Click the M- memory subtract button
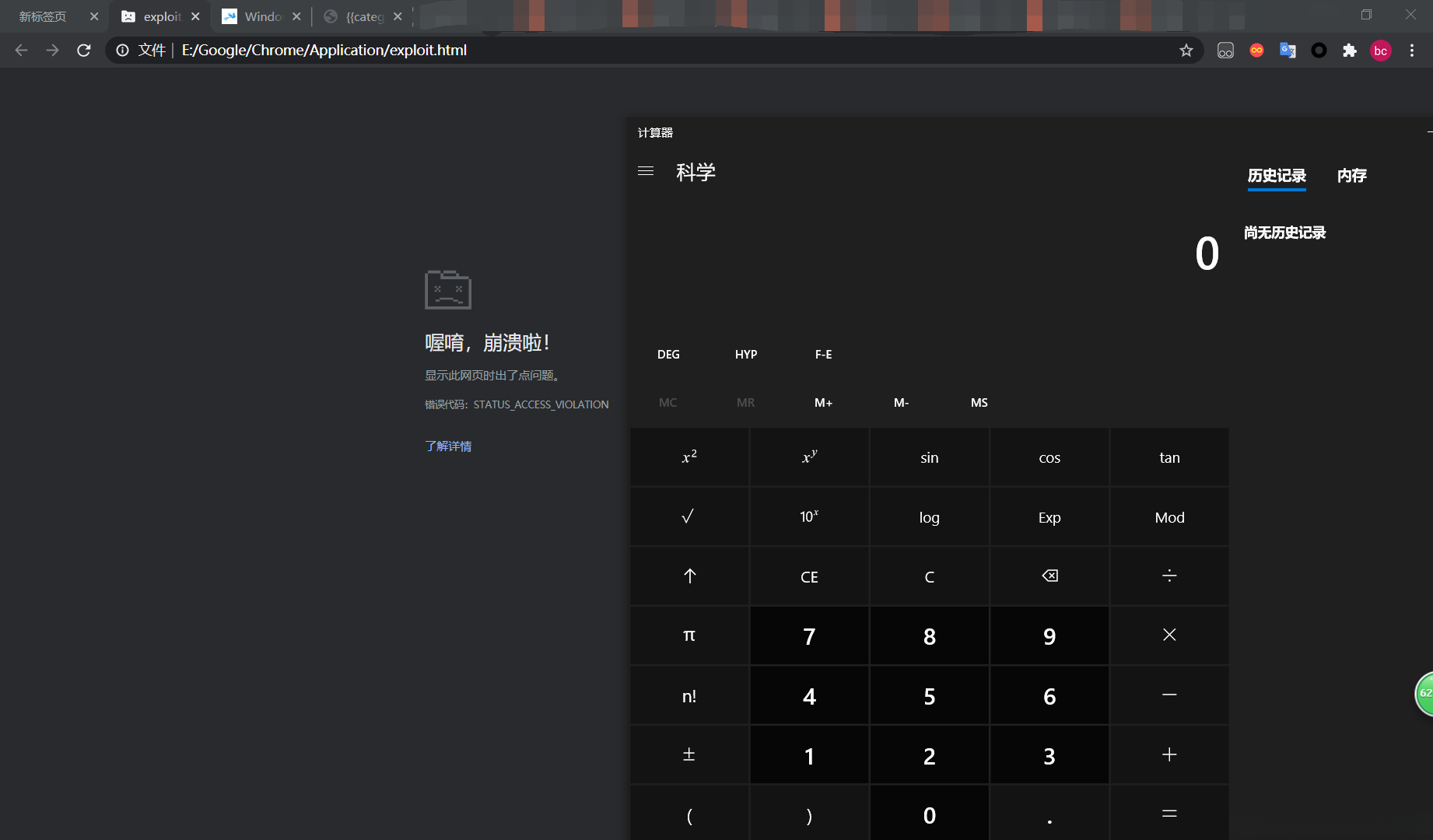This screenshot has height=840, width=1433. point(901,403)
